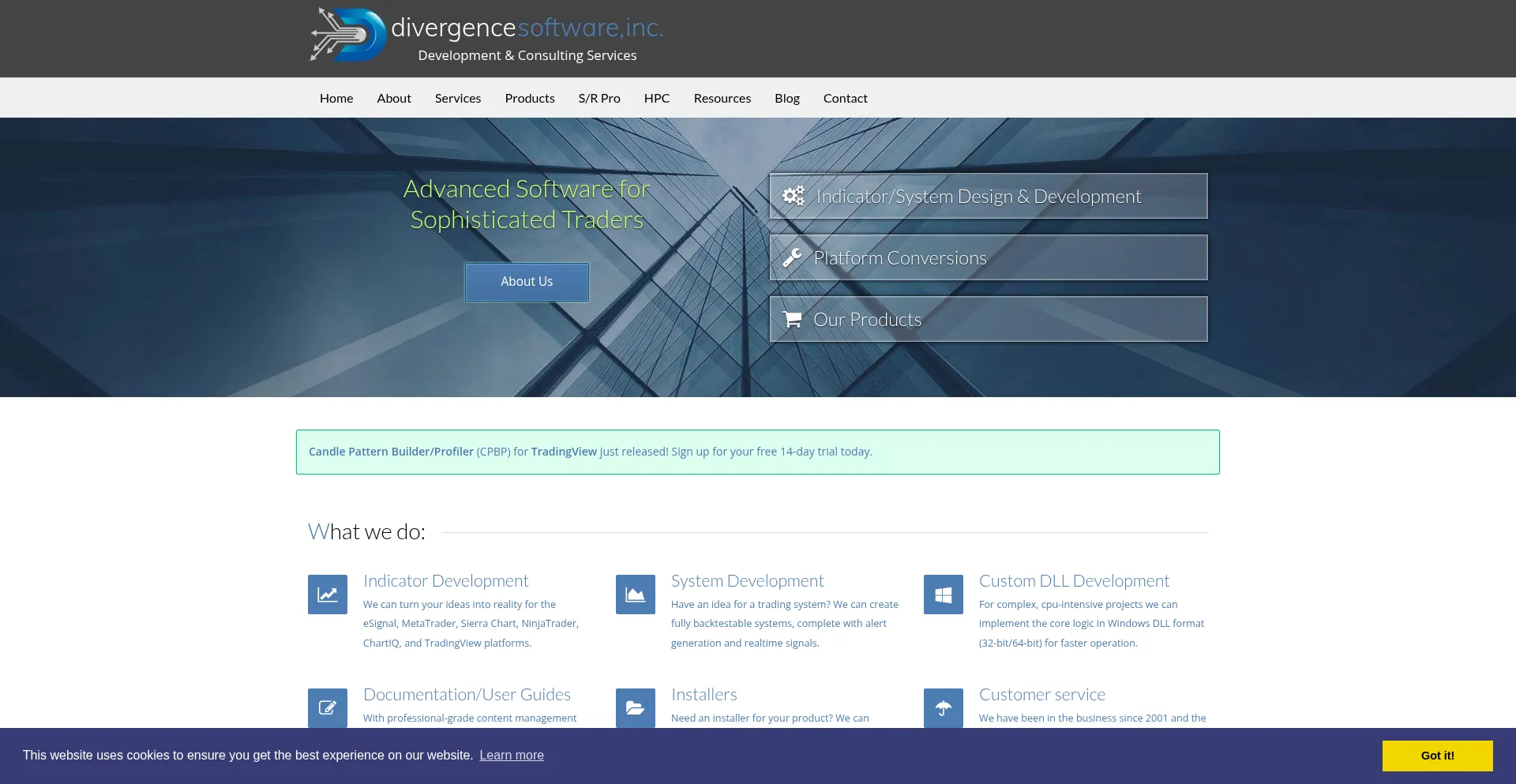The image size is (1516, 784).
Task: Open the Custom DLL Development heading
Action: click(1074, 581)
